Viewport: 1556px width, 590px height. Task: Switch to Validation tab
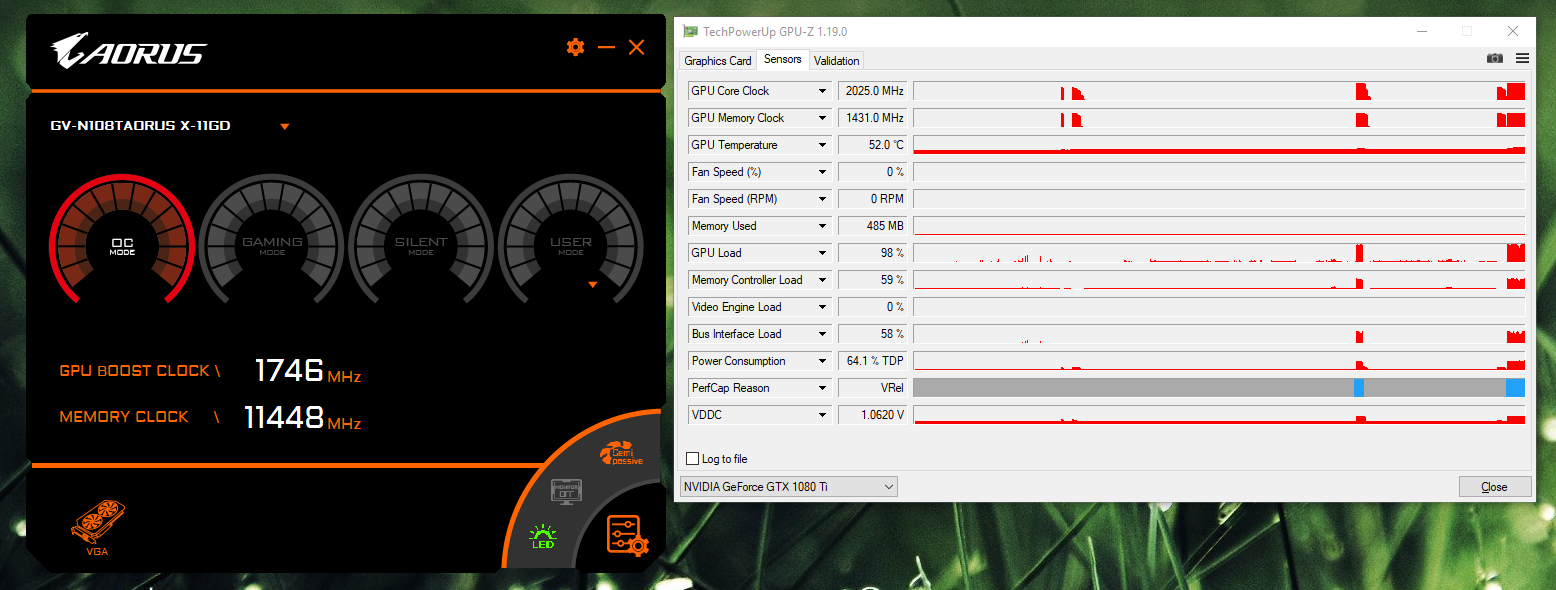click(x=836, y=61)
